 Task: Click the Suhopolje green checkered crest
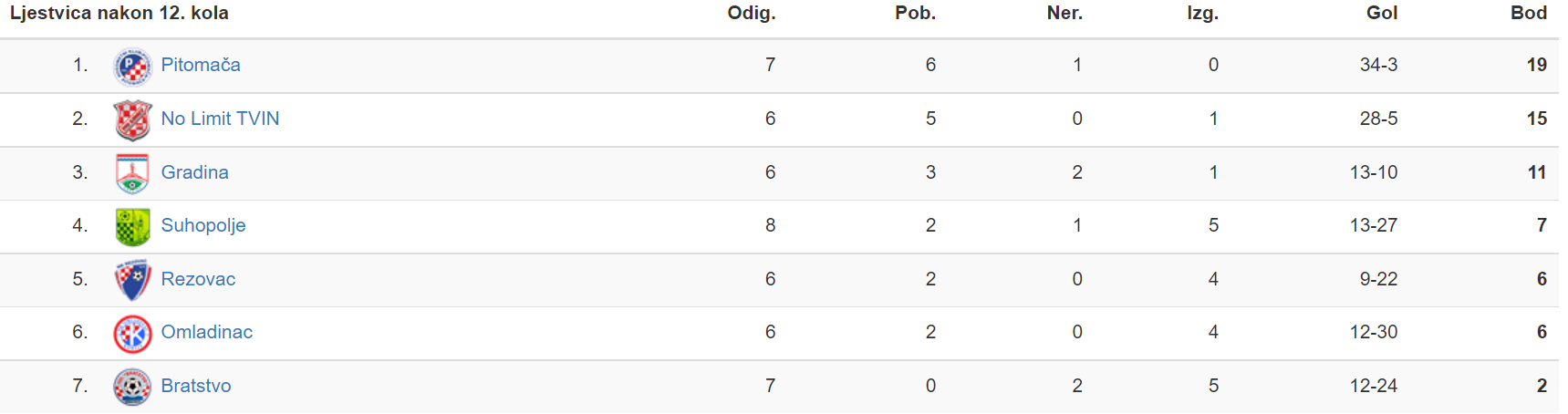(x=132, y=227)
